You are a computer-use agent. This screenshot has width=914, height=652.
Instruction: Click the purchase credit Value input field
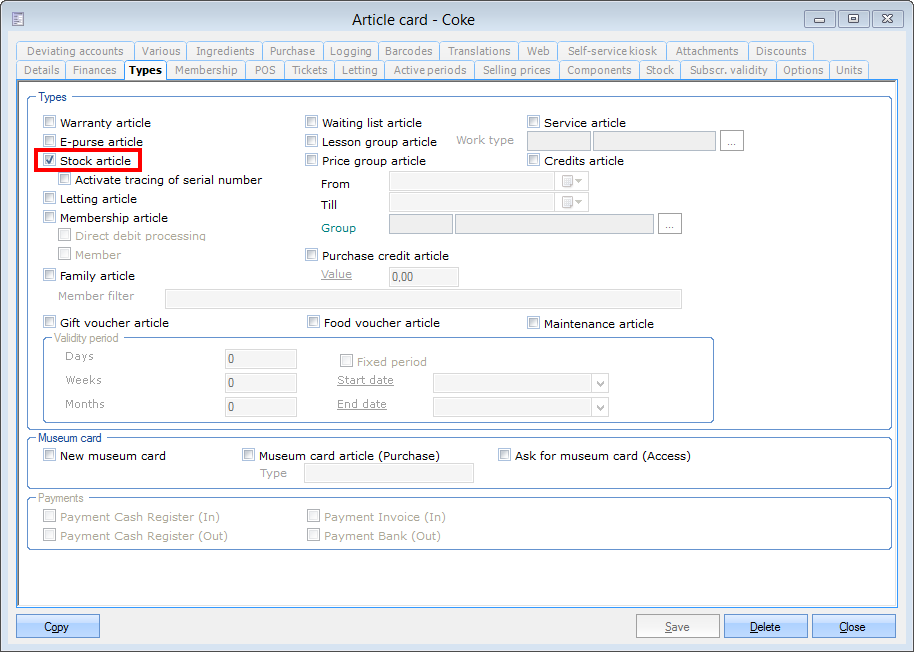(423, 277)
